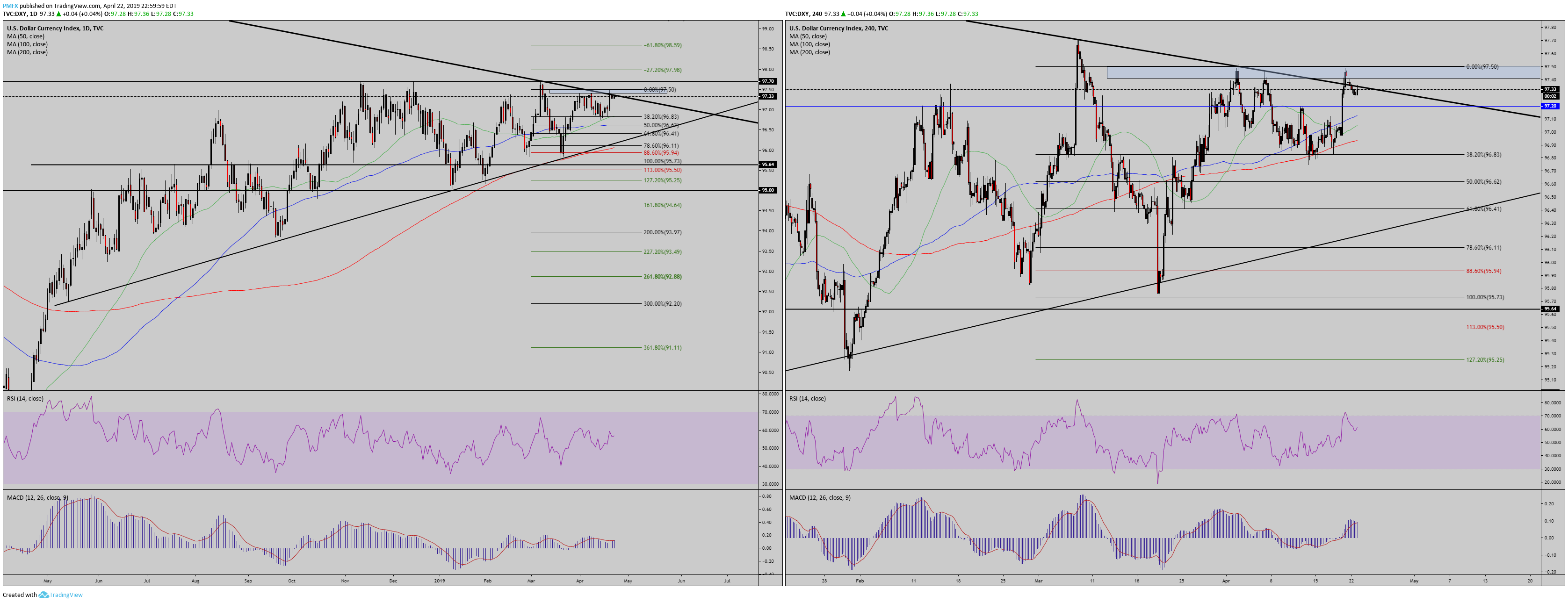This screenshot has height=603, width=1568.
Task: Select the 78.60%(96.11) label on 240 chart
Action: click(x=1483, y=248)
